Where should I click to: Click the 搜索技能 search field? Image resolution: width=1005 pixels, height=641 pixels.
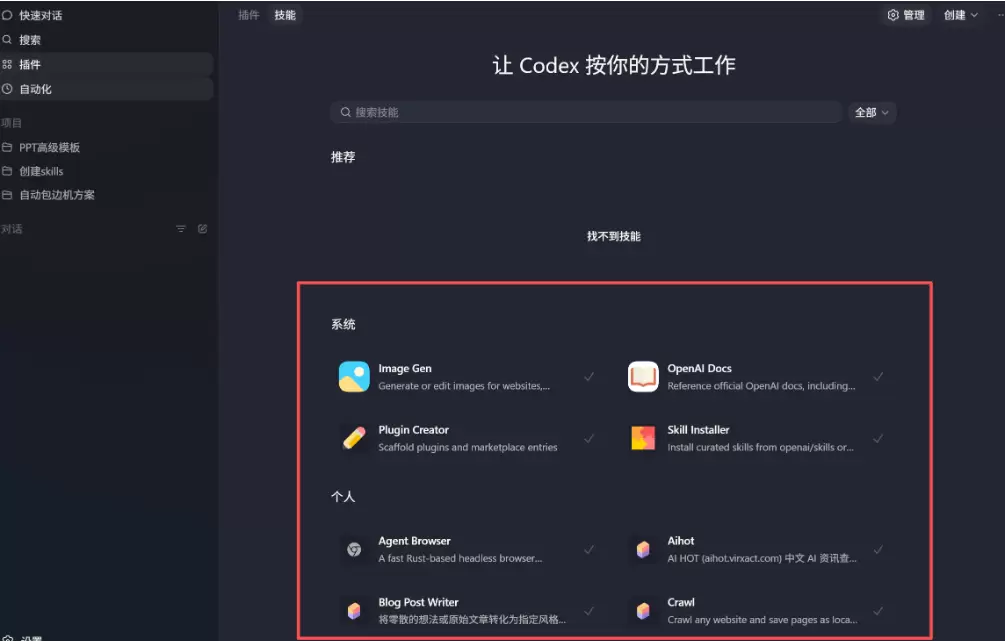[x=586, y=112]
